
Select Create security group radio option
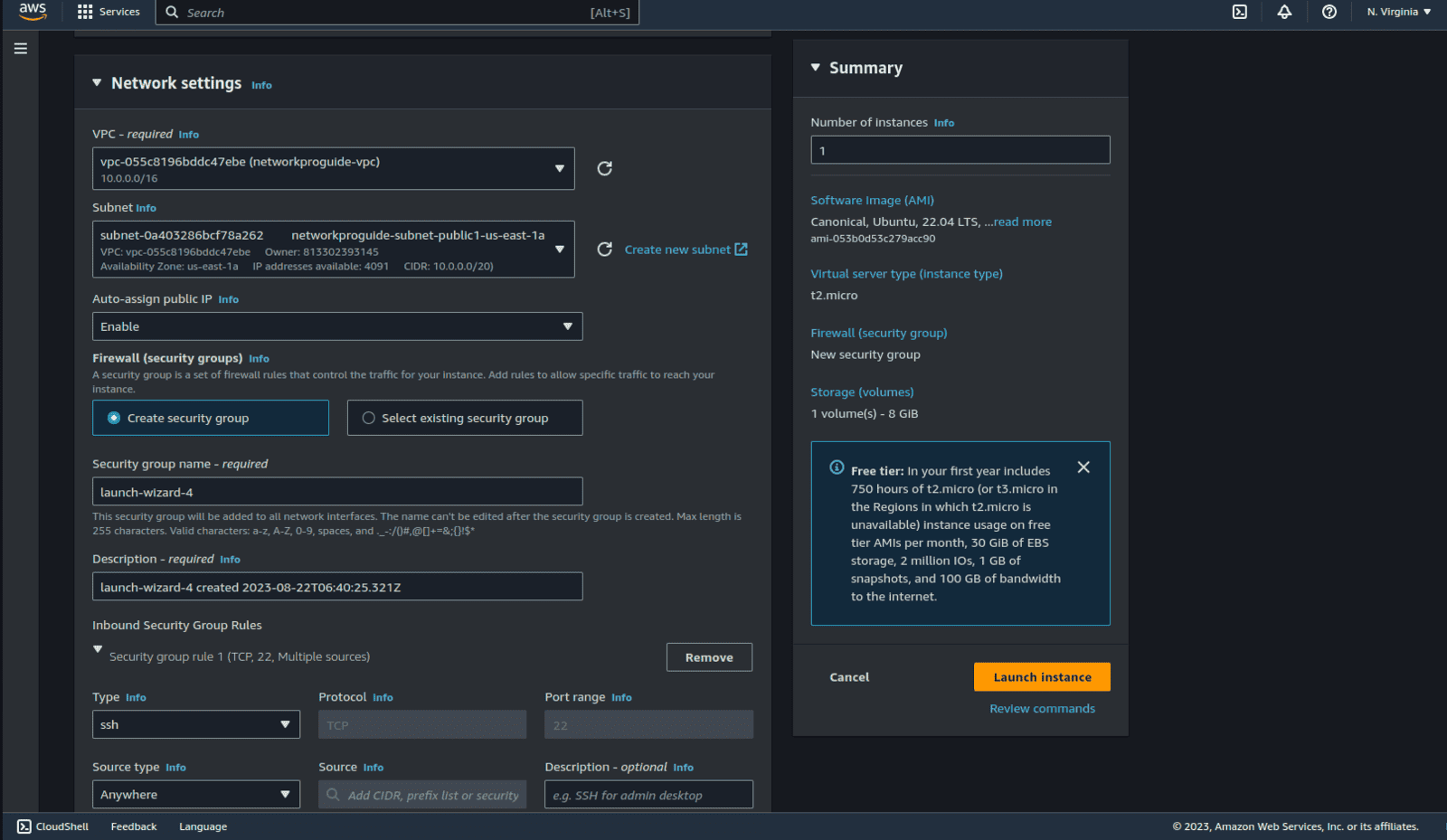(114, 418)
